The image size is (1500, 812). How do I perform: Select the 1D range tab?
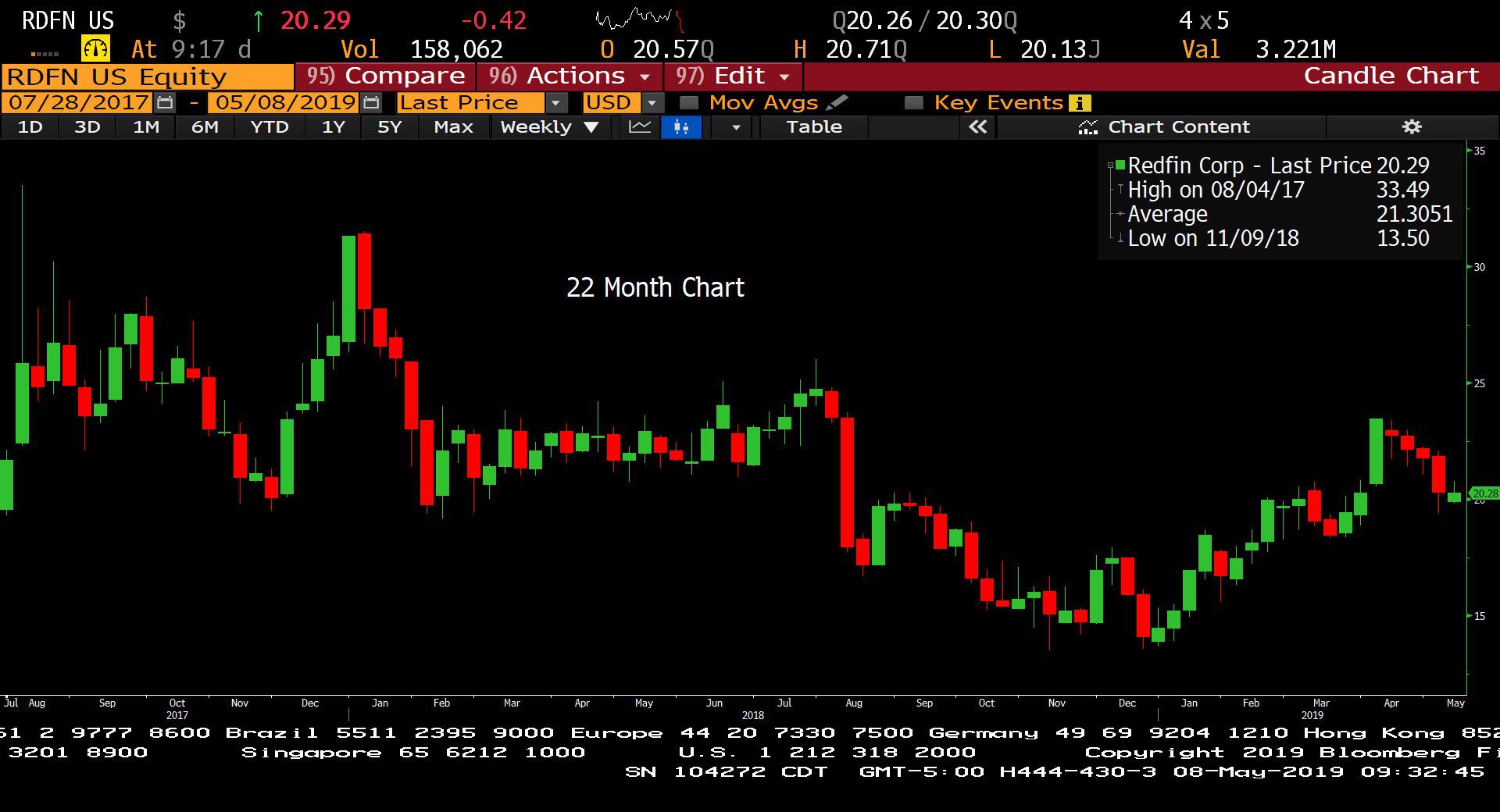[x=30, y=127]
